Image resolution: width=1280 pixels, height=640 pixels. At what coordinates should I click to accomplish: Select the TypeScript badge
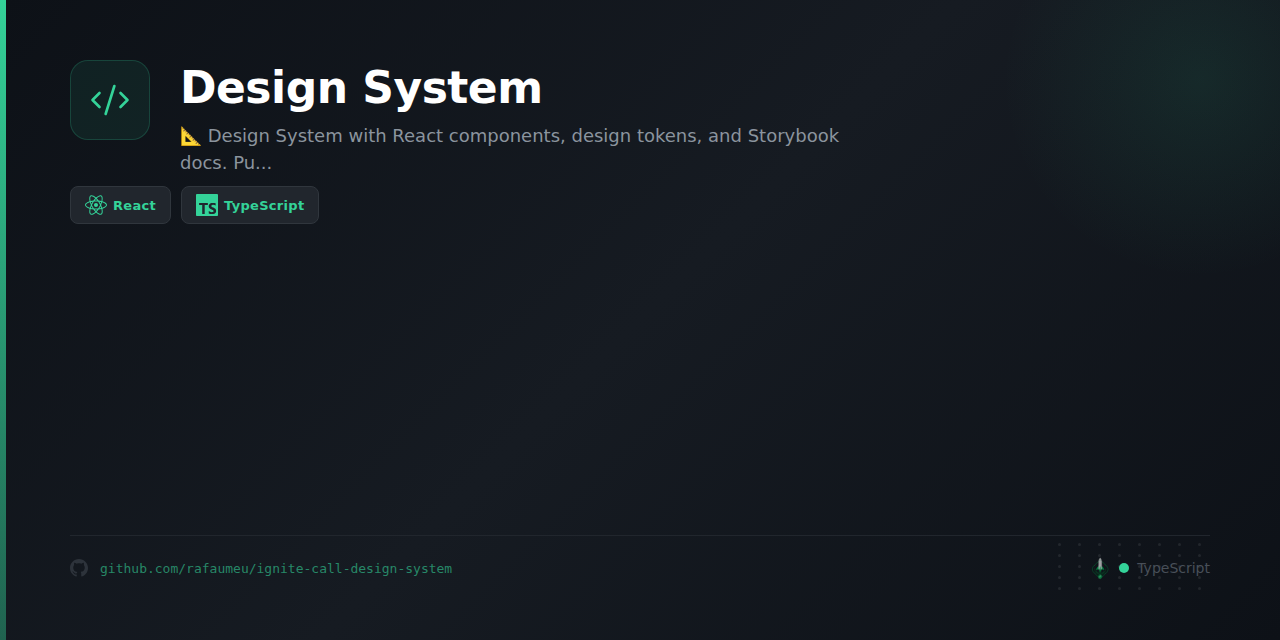click(x=250, y=205)
